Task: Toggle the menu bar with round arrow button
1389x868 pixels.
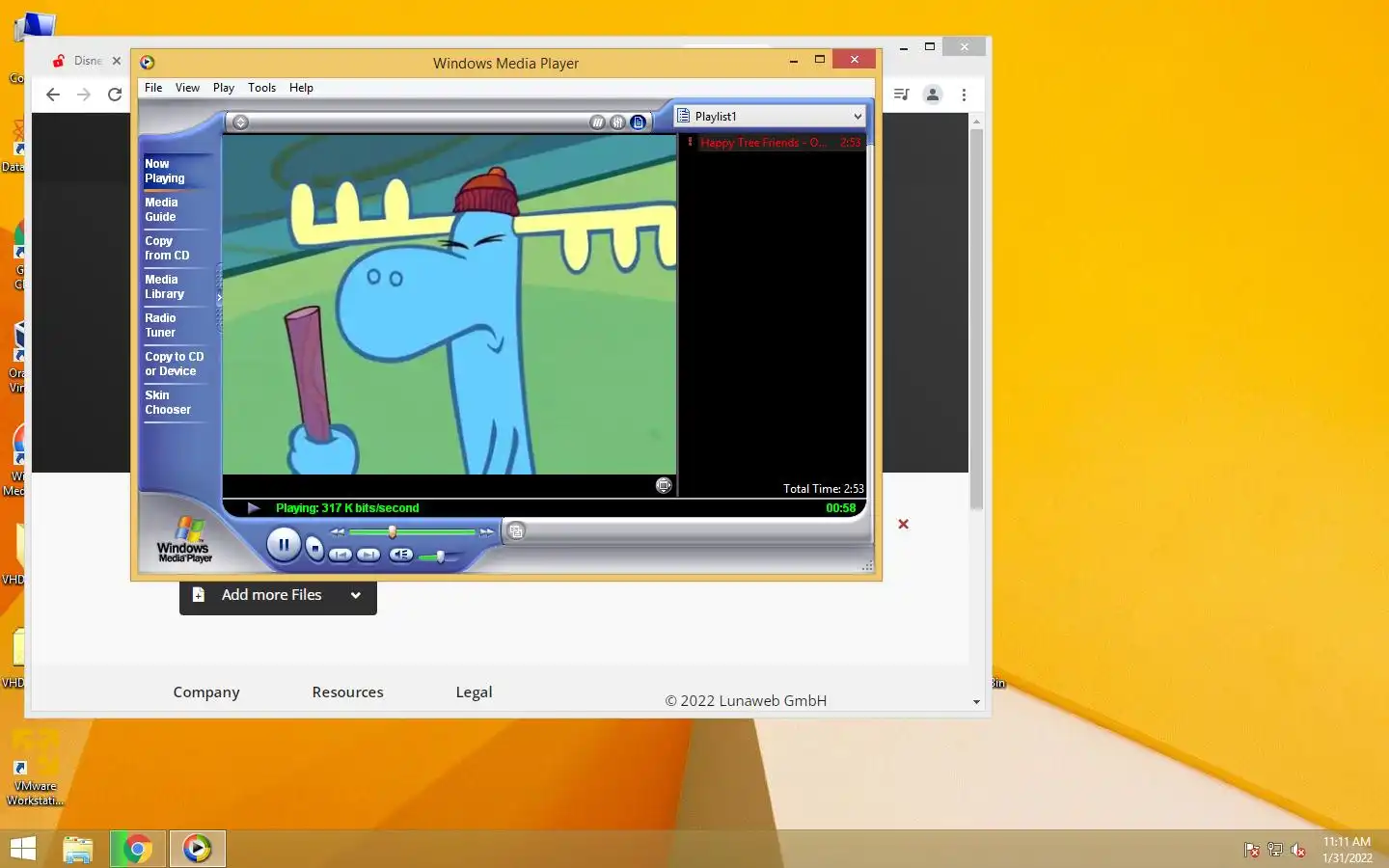Action: point(241,122)
